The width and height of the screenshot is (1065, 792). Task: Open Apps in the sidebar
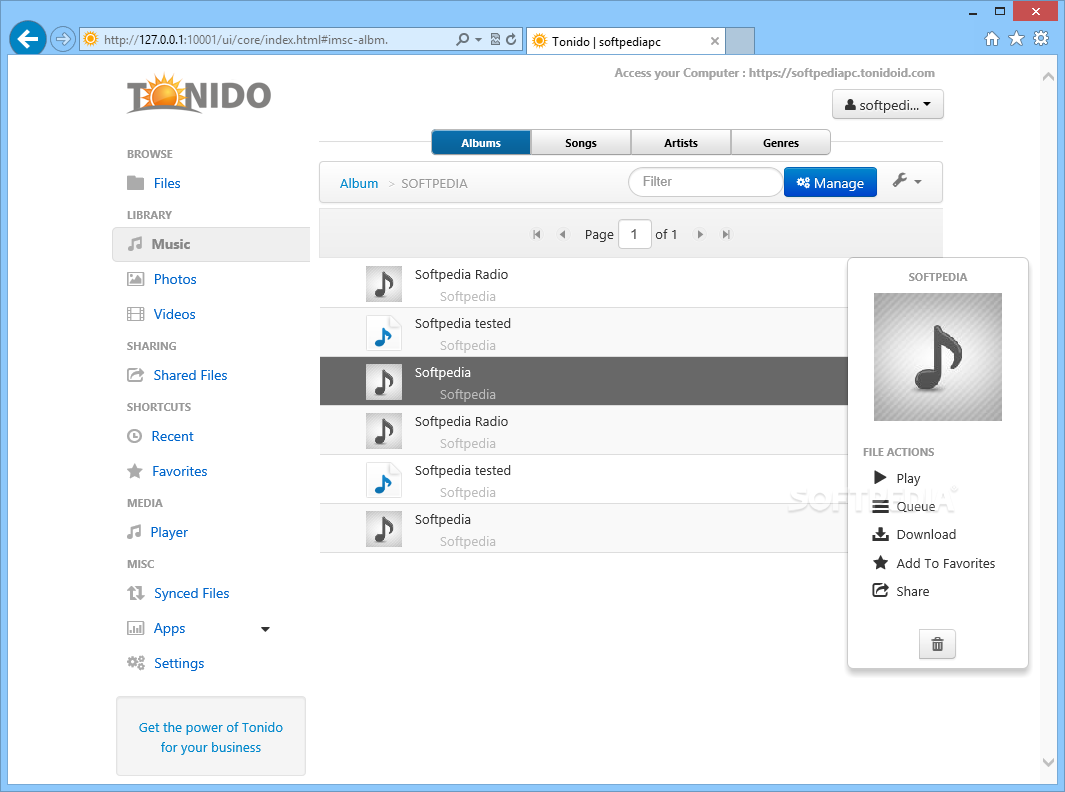(169, 629)
